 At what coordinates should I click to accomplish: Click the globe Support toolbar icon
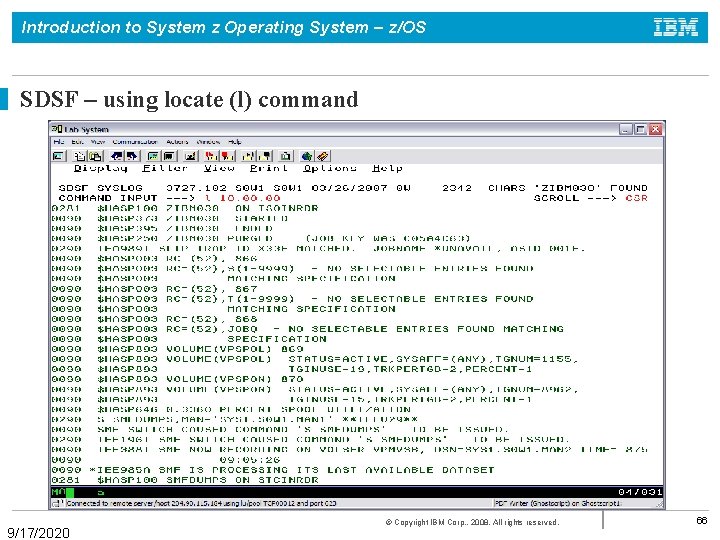[x=307, y=156]
